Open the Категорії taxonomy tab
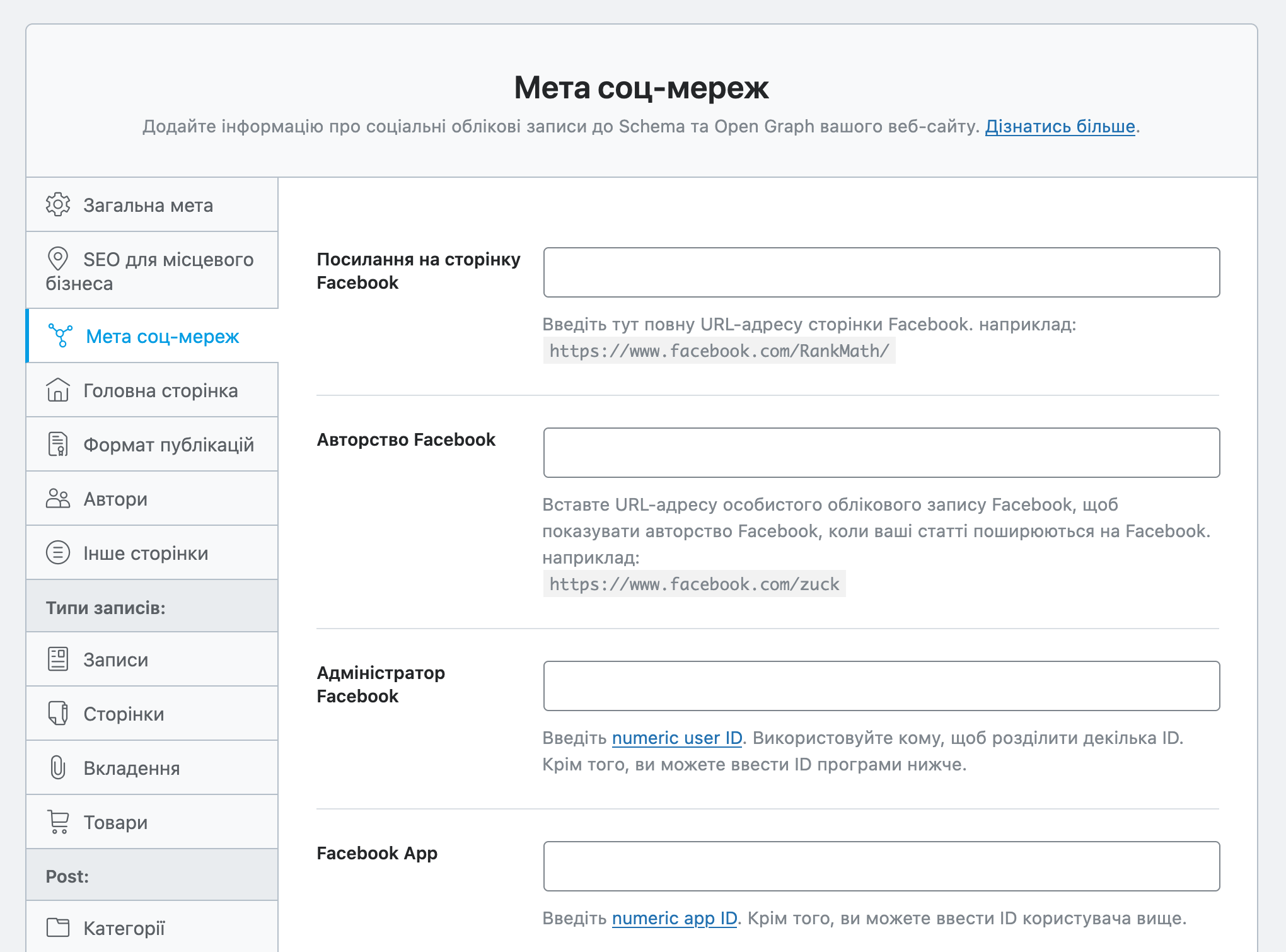 tap(152, 927)
